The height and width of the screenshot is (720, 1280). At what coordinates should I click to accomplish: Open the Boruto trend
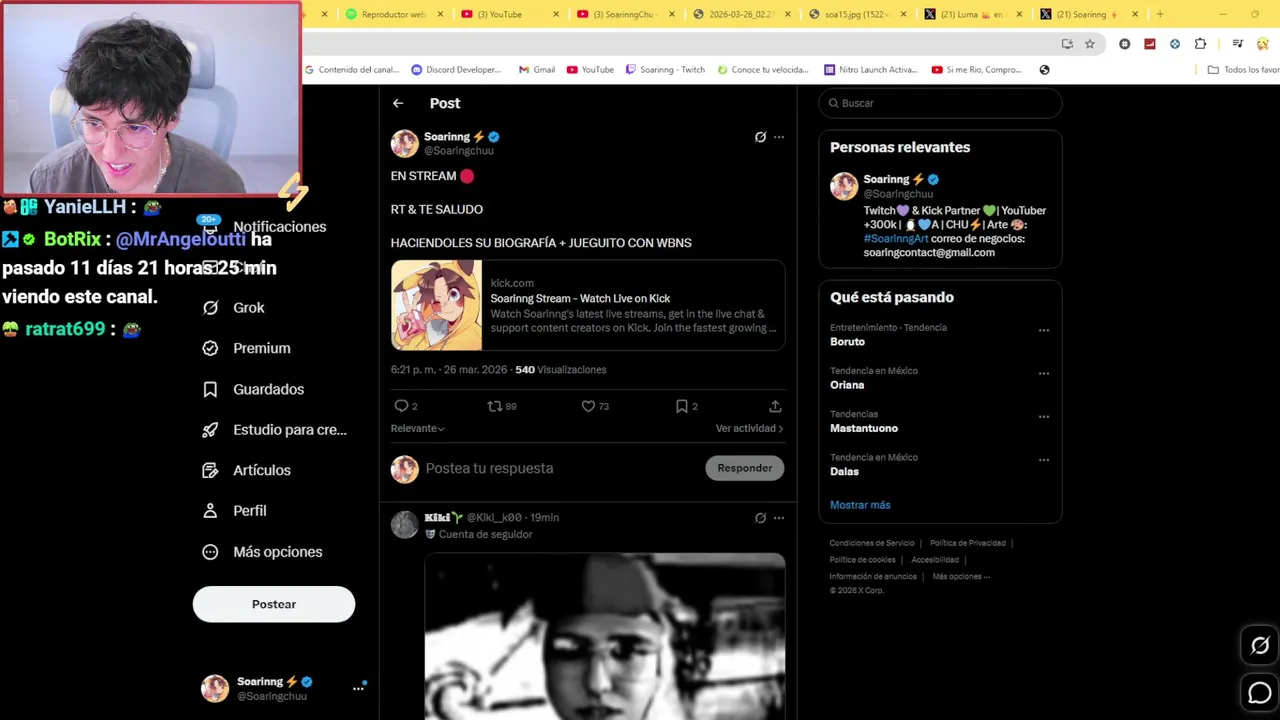click(847, 342)
